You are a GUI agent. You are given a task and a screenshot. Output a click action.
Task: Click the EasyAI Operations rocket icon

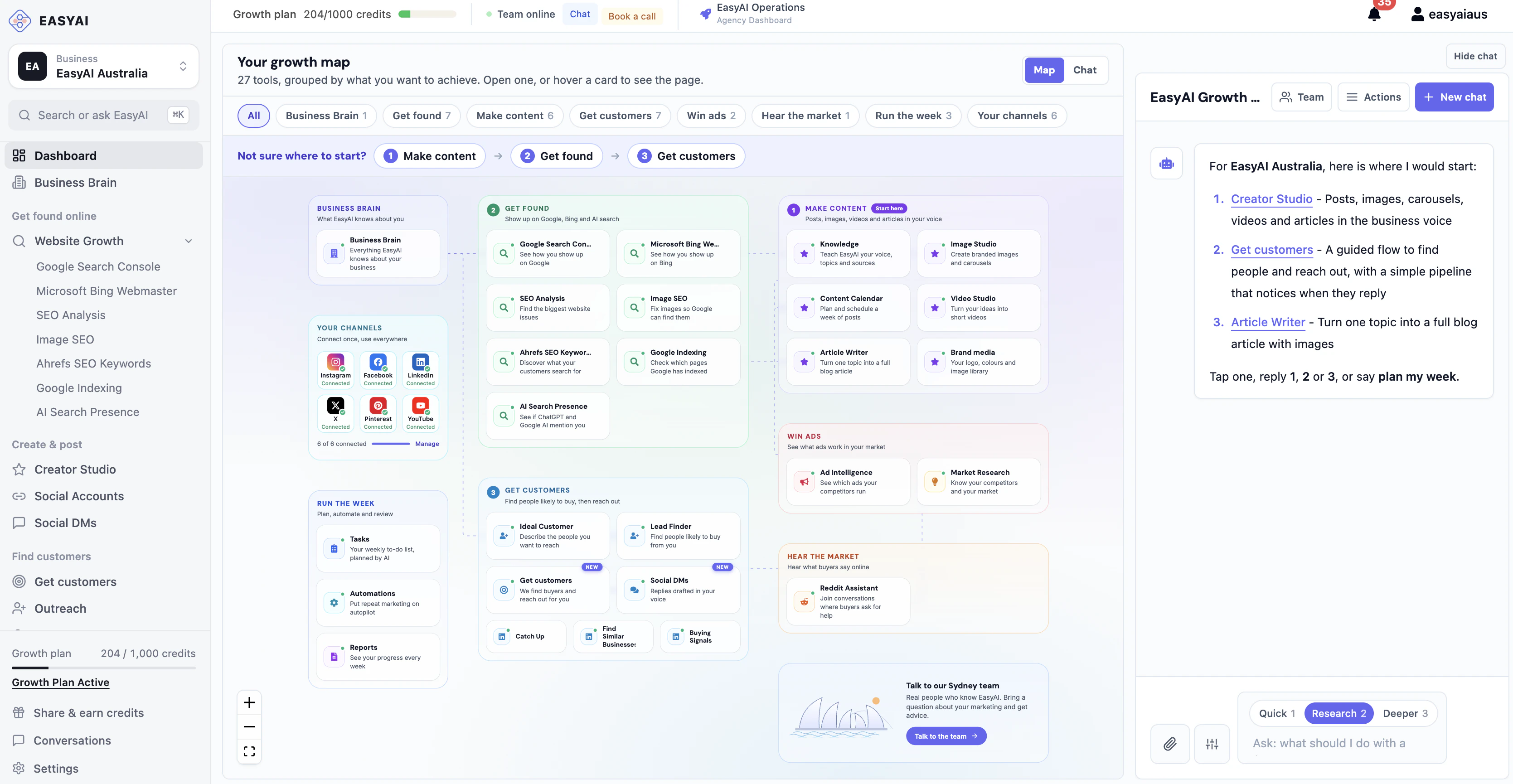click(x=705, y=14)
